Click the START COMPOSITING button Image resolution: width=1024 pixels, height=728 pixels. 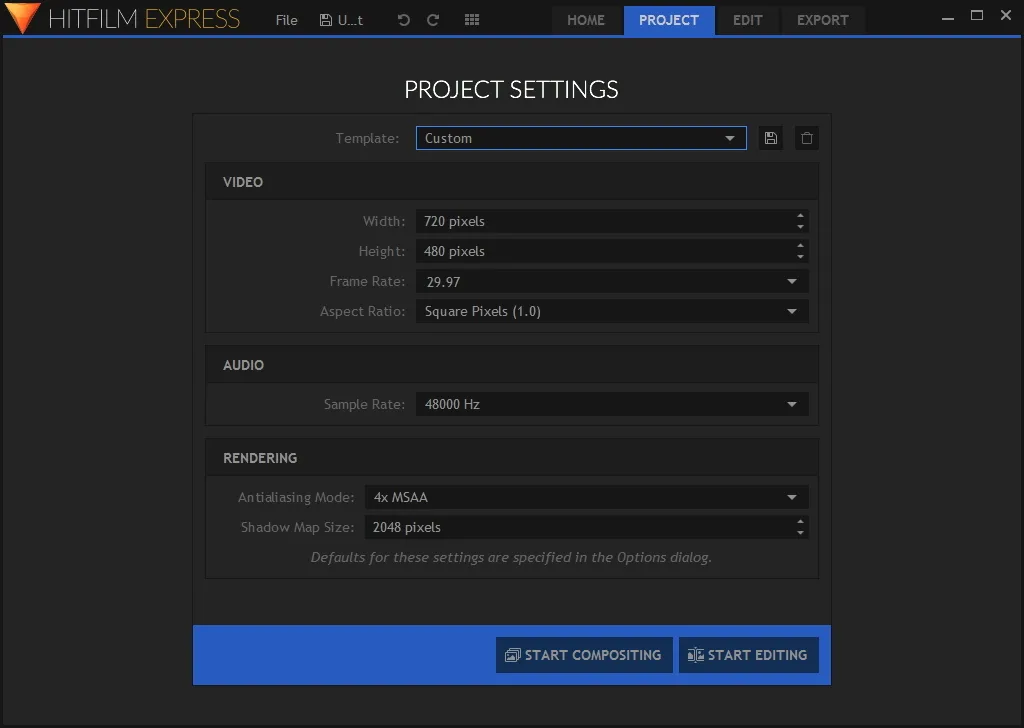(584, 655)
